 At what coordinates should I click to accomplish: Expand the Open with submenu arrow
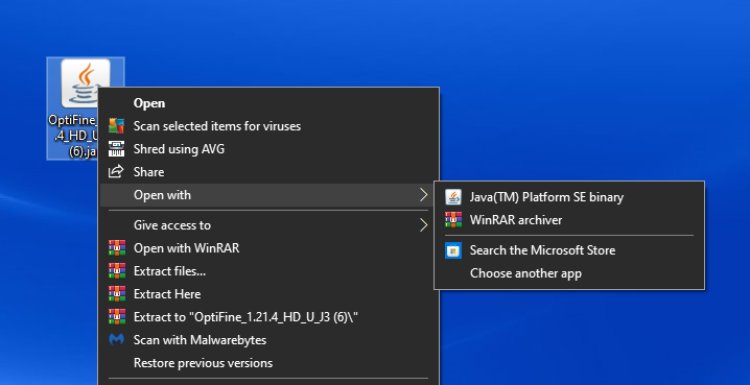pos(423,195)
